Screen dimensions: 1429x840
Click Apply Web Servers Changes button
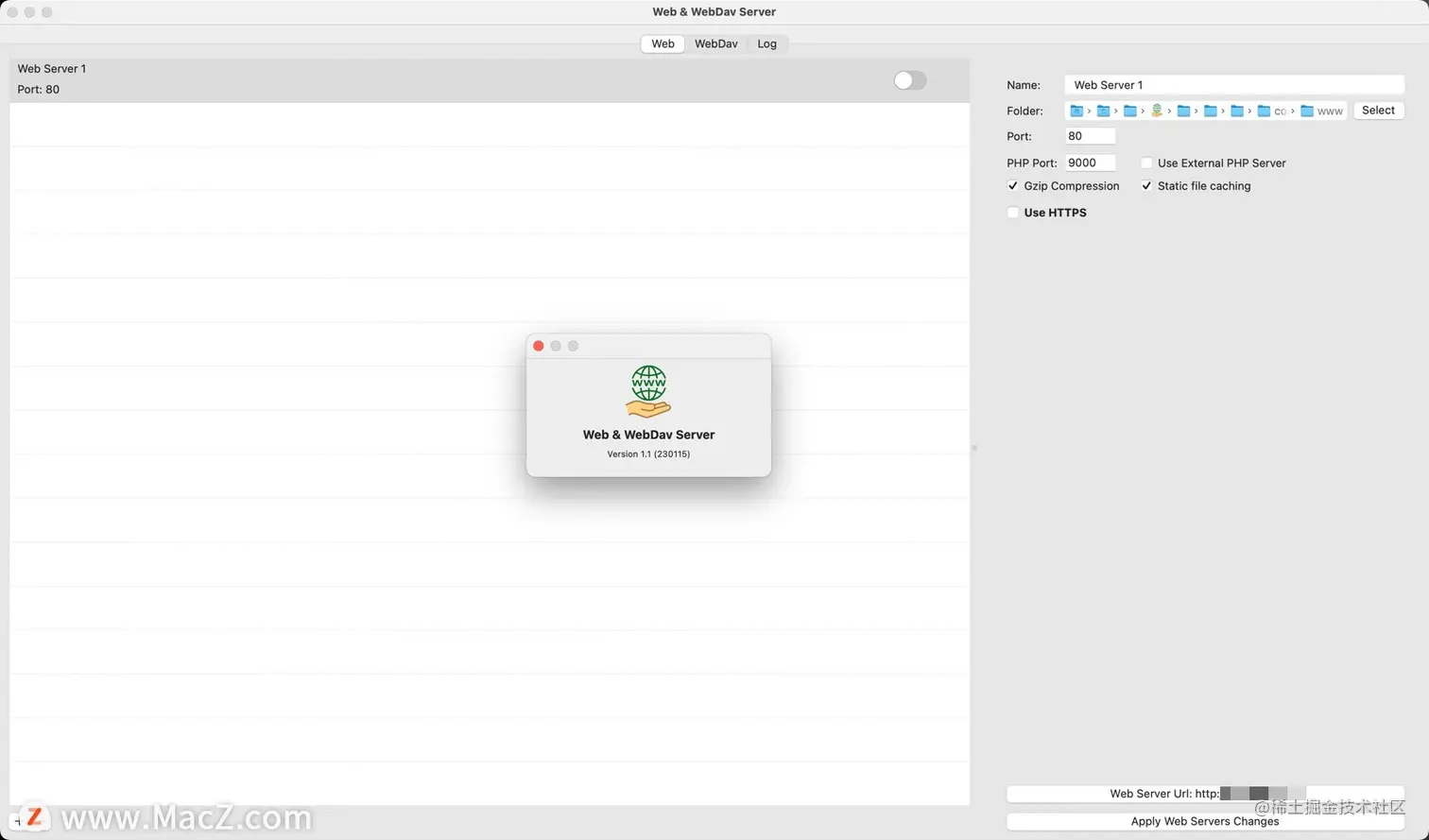point(1205,821)
